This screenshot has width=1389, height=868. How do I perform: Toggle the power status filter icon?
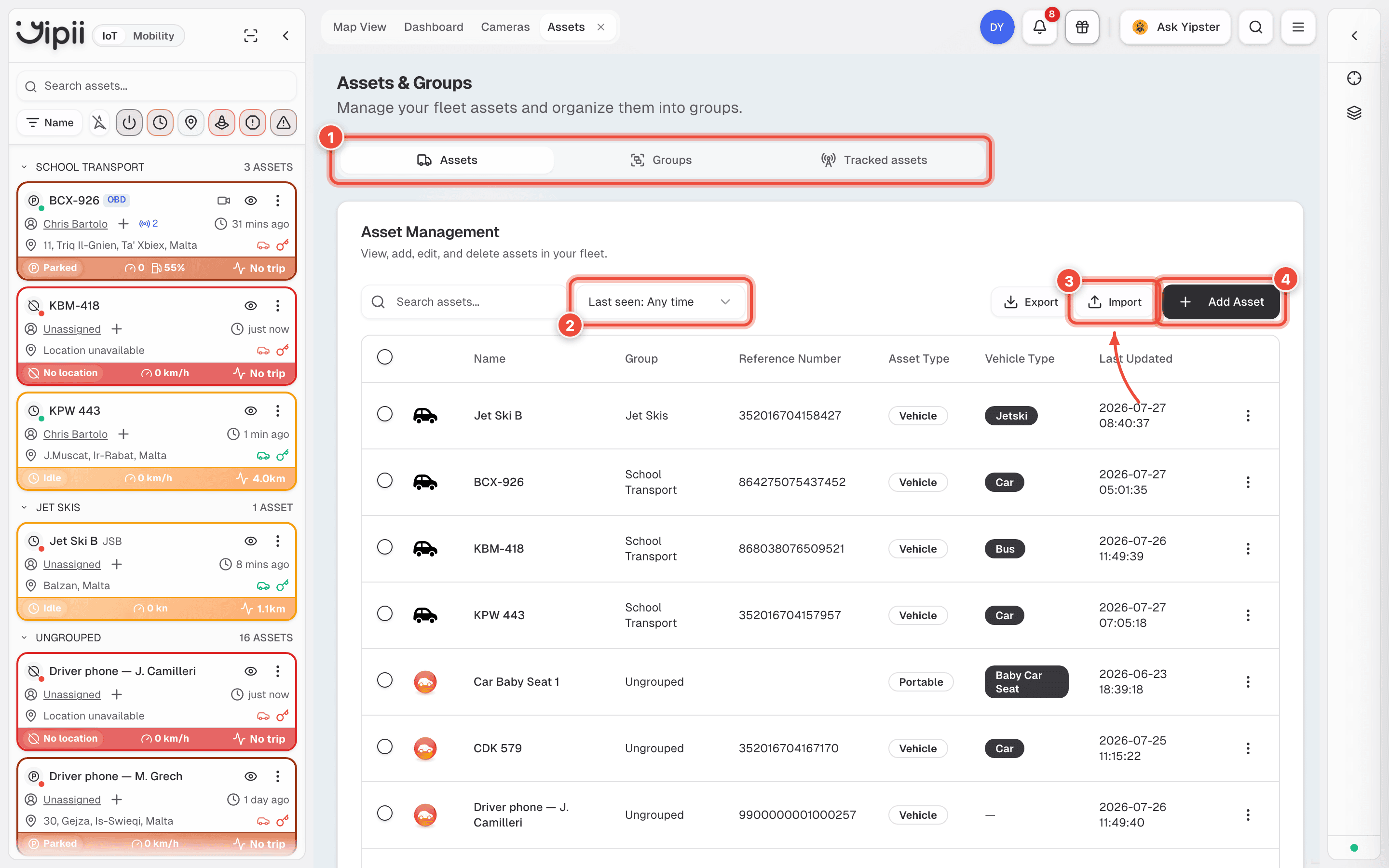[x=129, y=122]
